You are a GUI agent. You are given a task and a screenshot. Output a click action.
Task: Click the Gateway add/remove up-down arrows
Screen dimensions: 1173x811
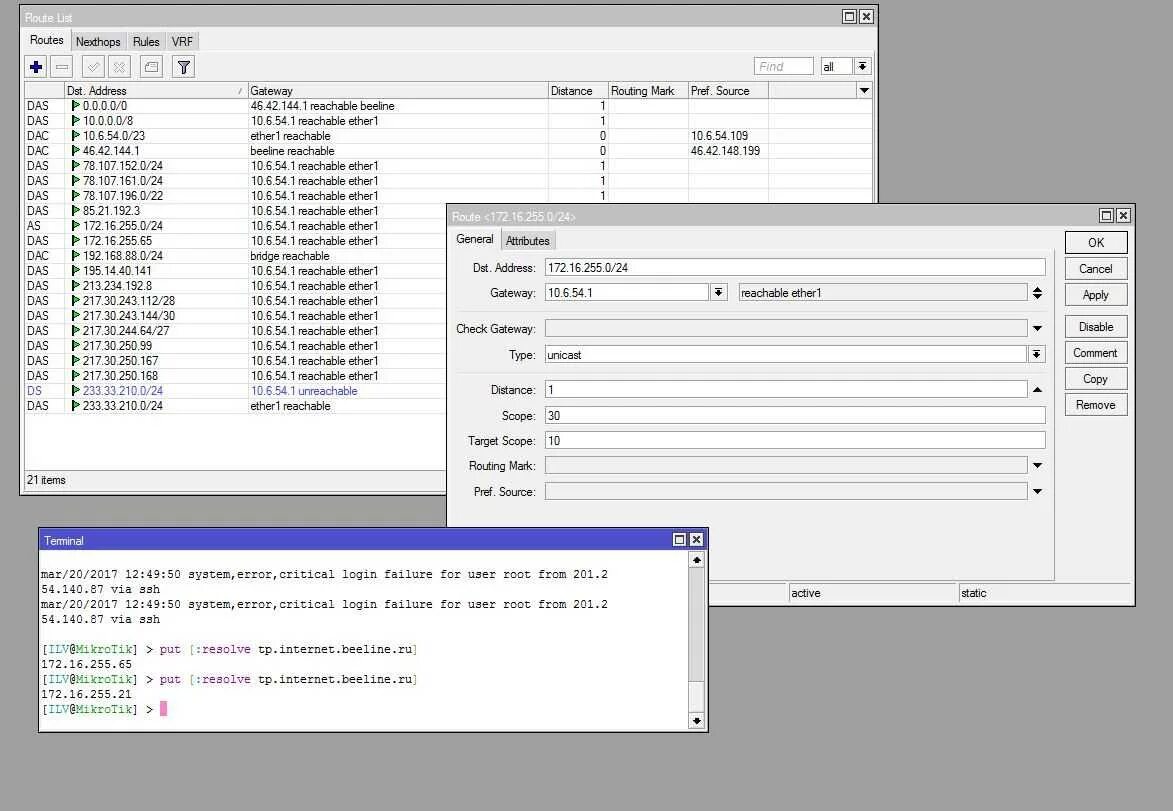coord(1038,293)
